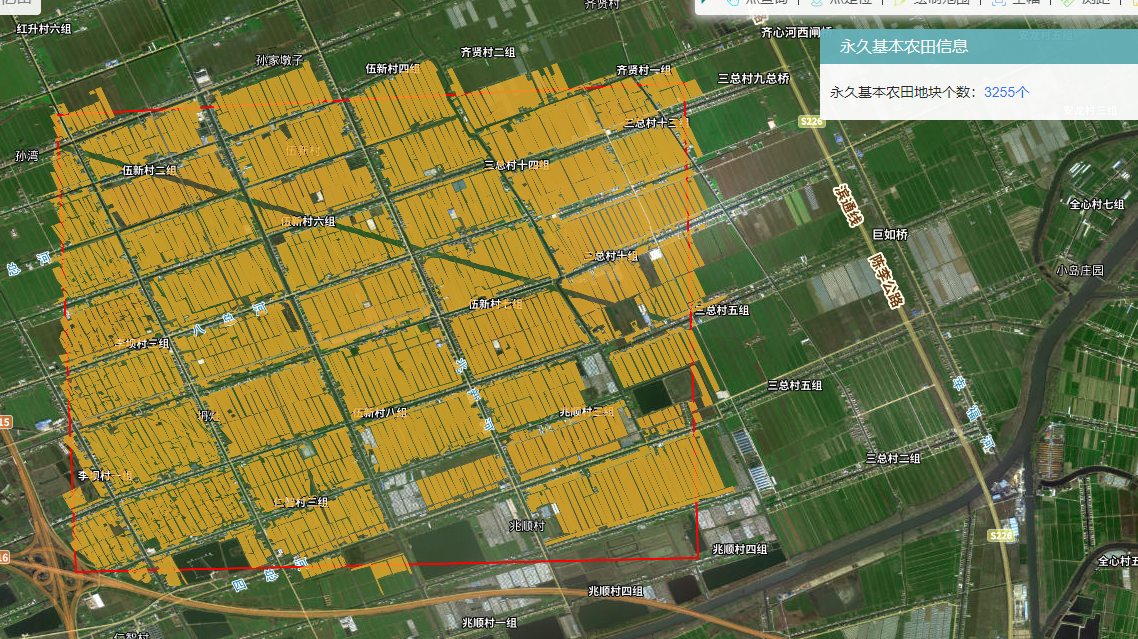Click the 兆顺村 village label
Viewport: 1138px width, 639px height.
pos(527,526)
